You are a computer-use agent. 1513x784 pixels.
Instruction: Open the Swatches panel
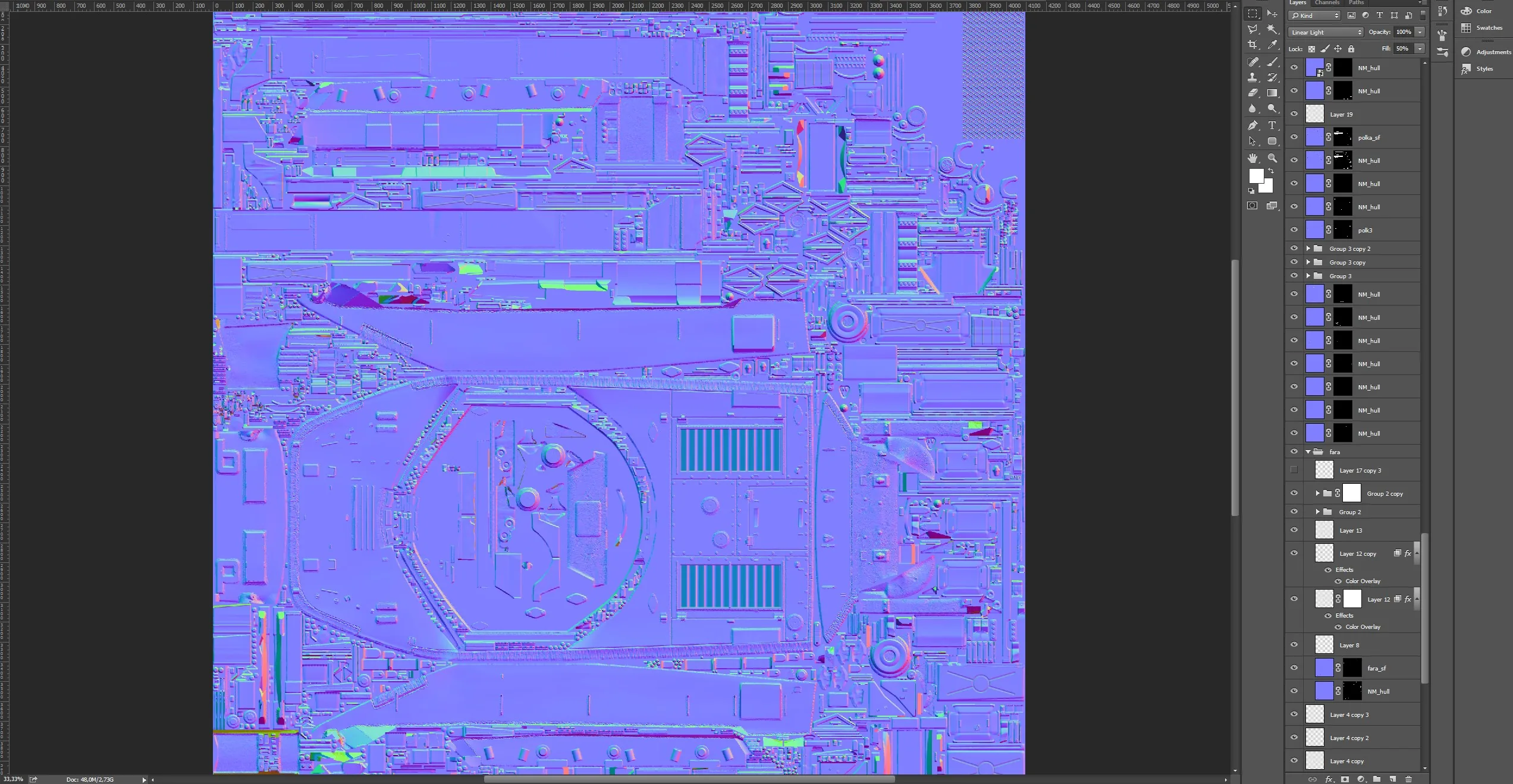click(x=1482, y=27)
